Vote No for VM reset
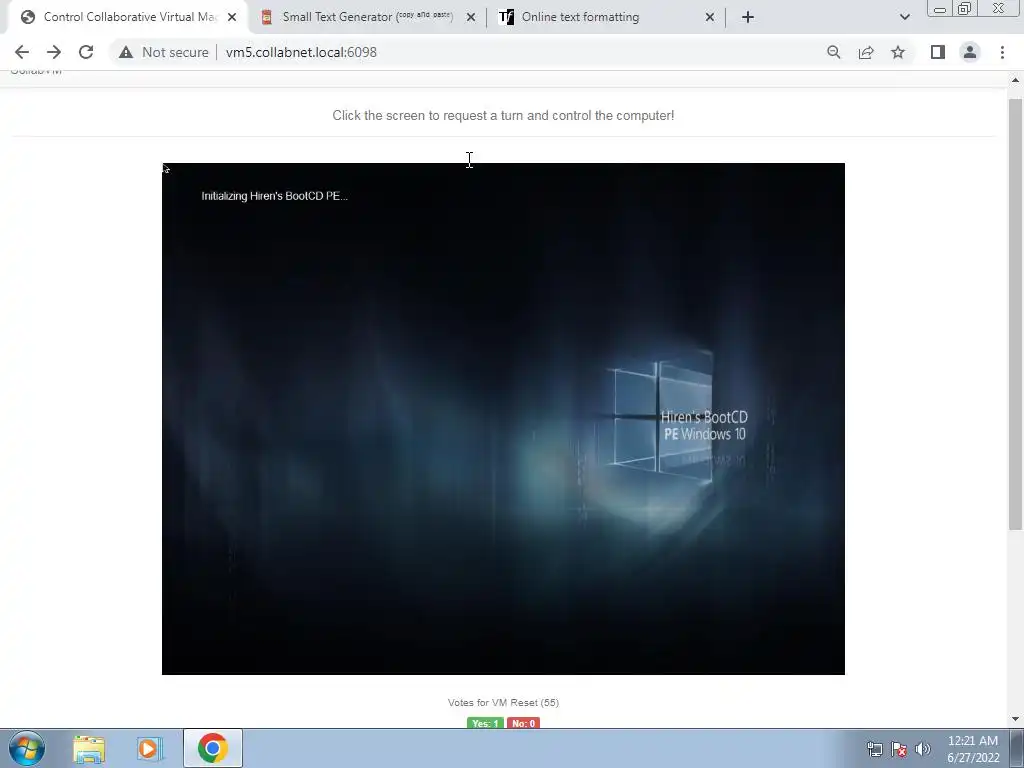This screenshot has width=1024, height=768. [x=523, y=723]
